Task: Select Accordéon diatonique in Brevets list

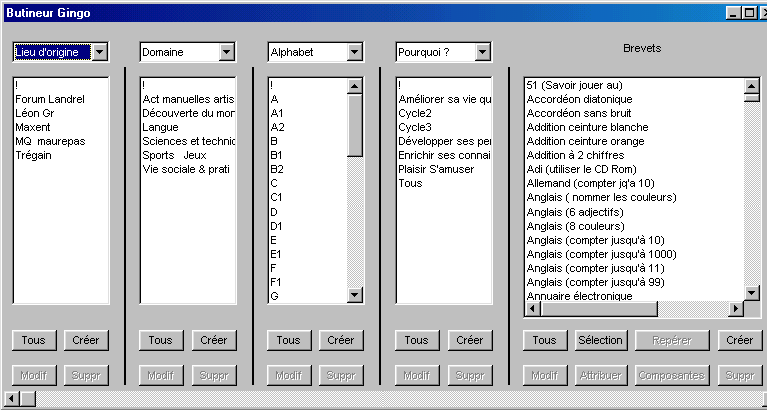Action: pyautogui.click(x=579, y=99)
